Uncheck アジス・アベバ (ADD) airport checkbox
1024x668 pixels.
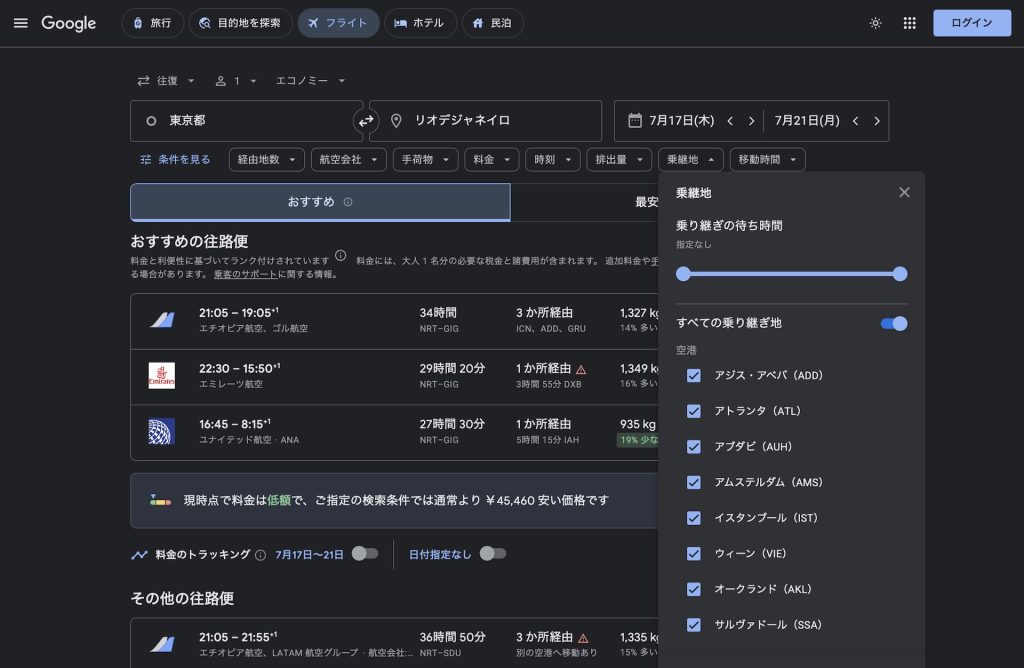pos(693,375)
